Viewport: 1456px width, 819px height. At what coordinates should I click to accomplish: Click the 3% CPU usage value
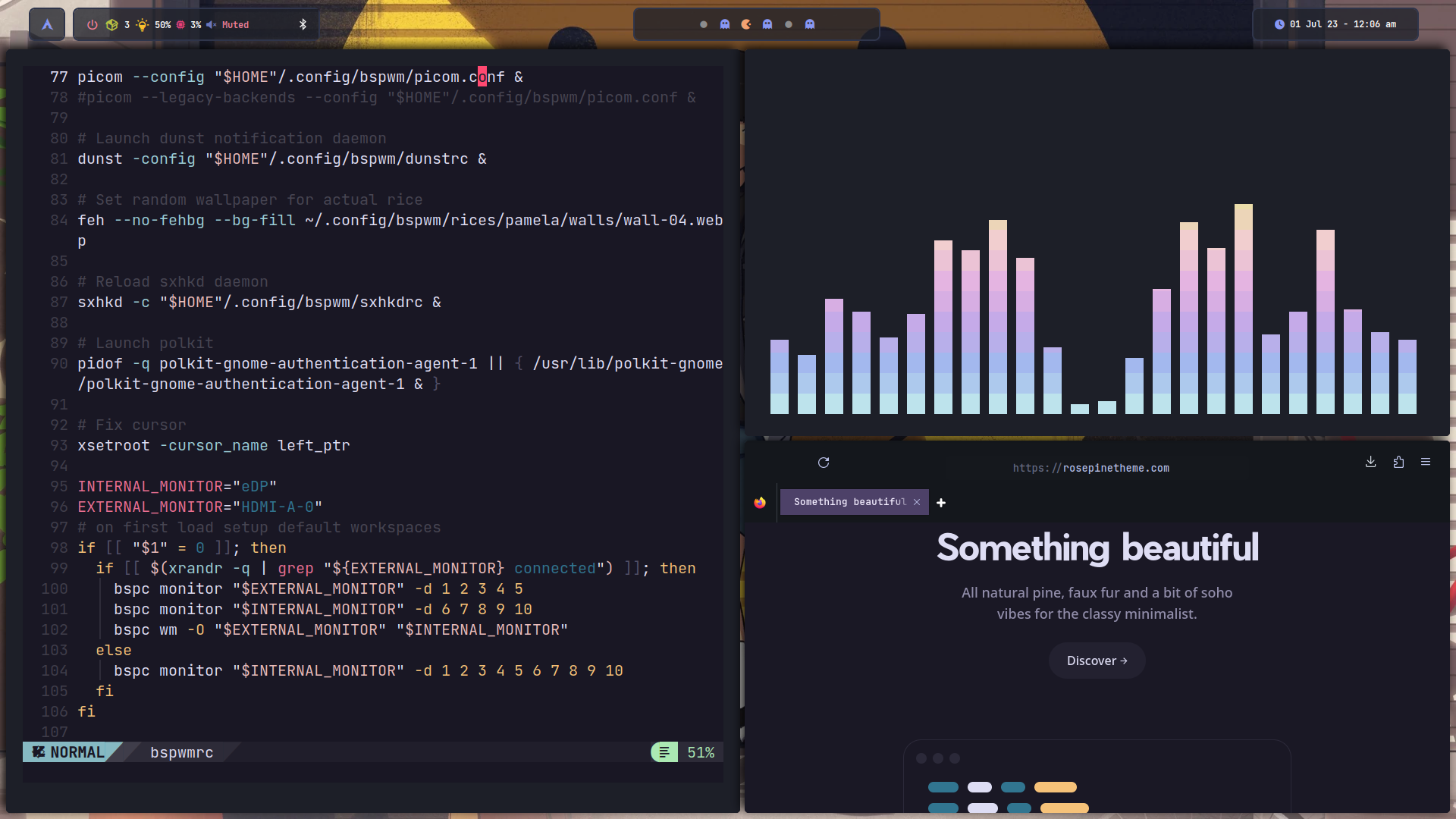point(196,24)
